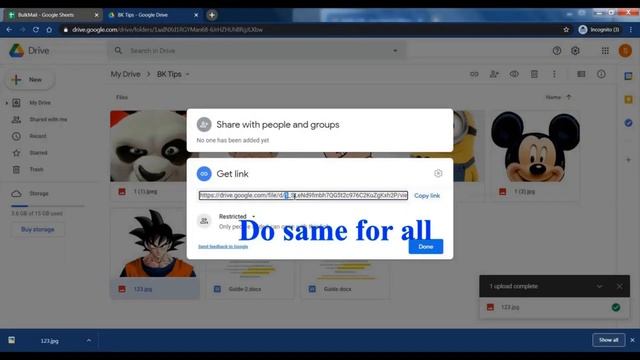Click the Done button in the share dialog
The height and width of the screenshot is (360, 640).
point(426,247)
